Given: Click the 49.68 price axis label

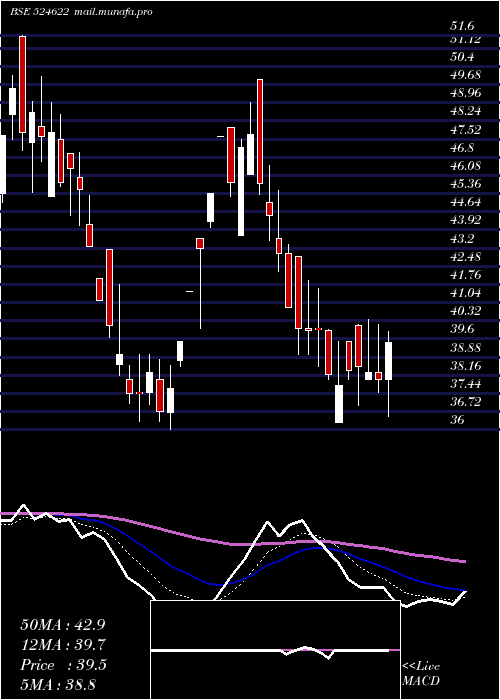Looking at the screenshot, I should [x=465, y=75].
